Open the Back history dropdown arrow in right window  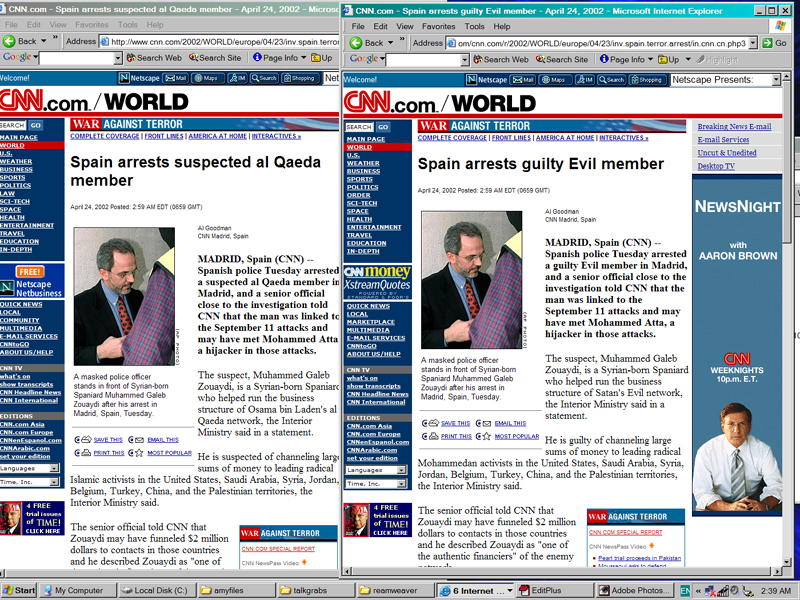[x=390, y=43]
